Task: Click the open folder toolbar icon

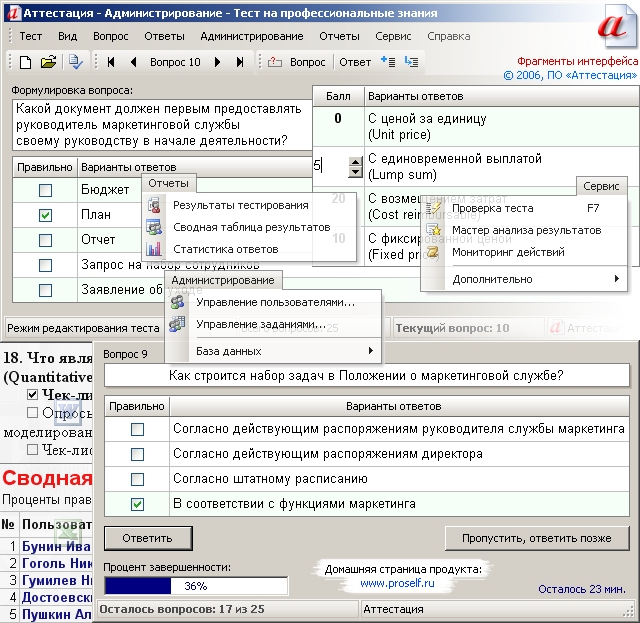Action: point(46,62)
